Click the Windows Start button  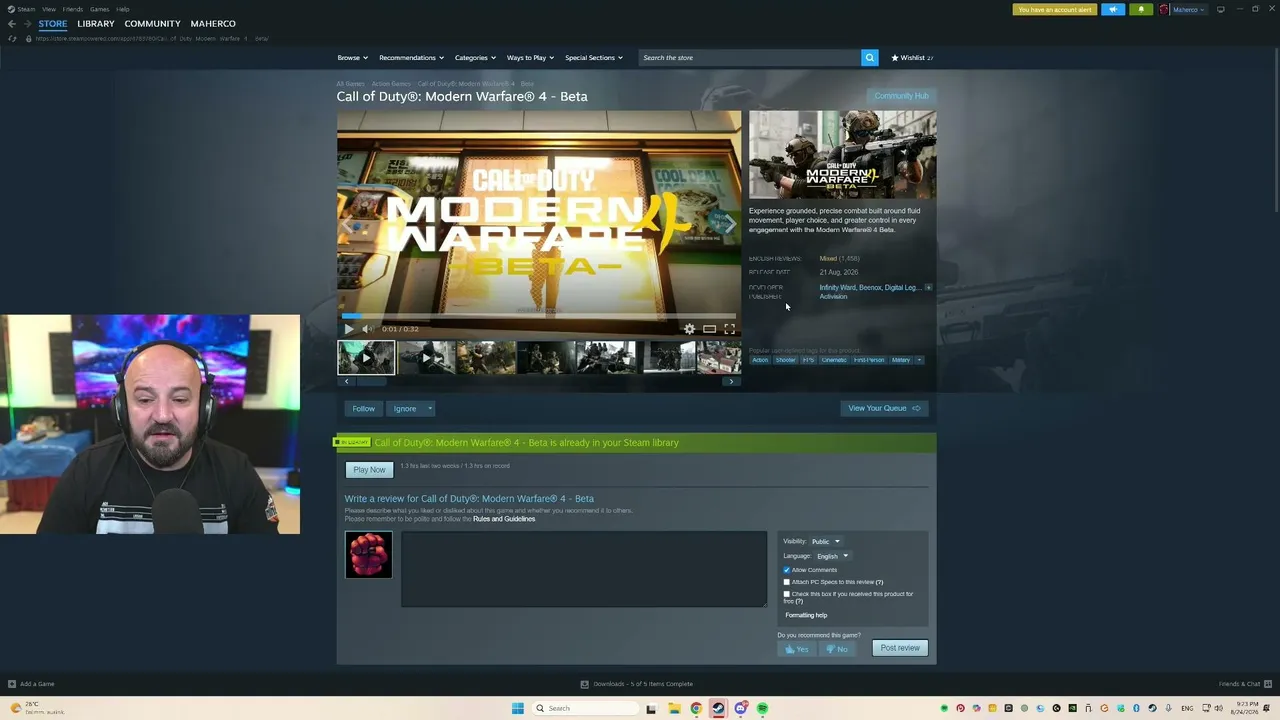click(x=517, y=708)
